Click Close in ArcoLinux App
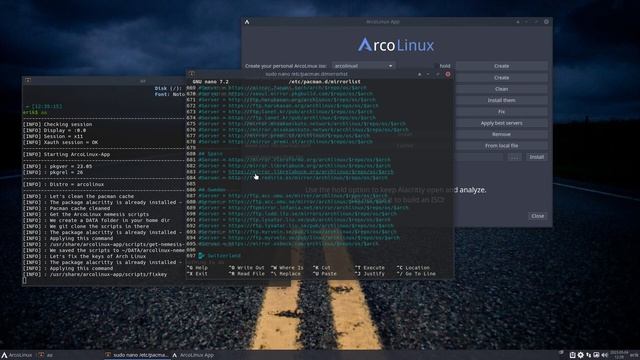The height and width of the screenshot is (360, 640). click(537, 216)
